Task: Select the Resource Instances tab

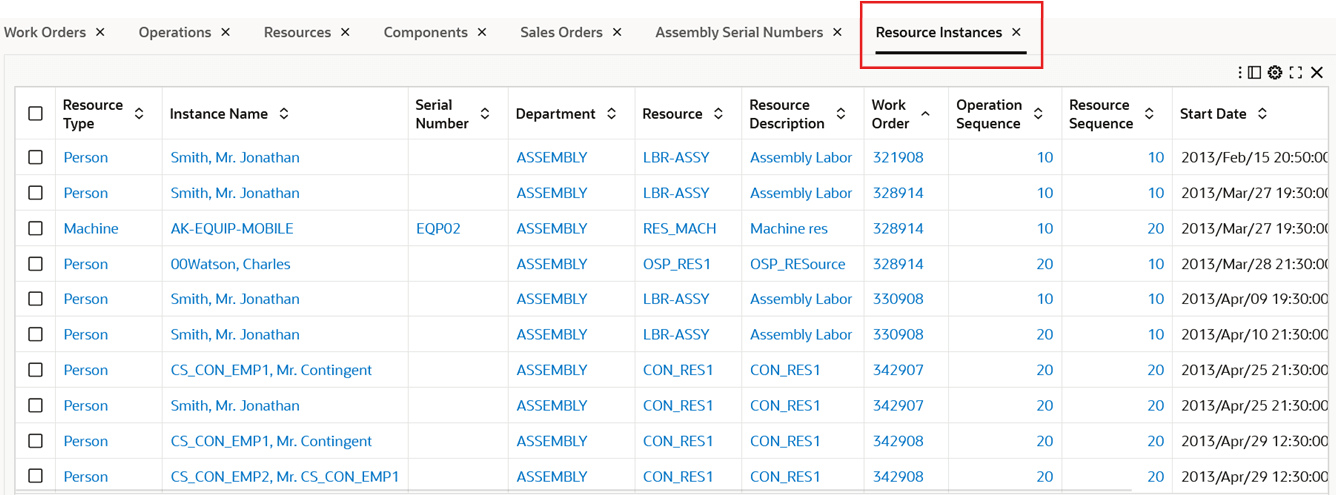Action: pos(938,32)
